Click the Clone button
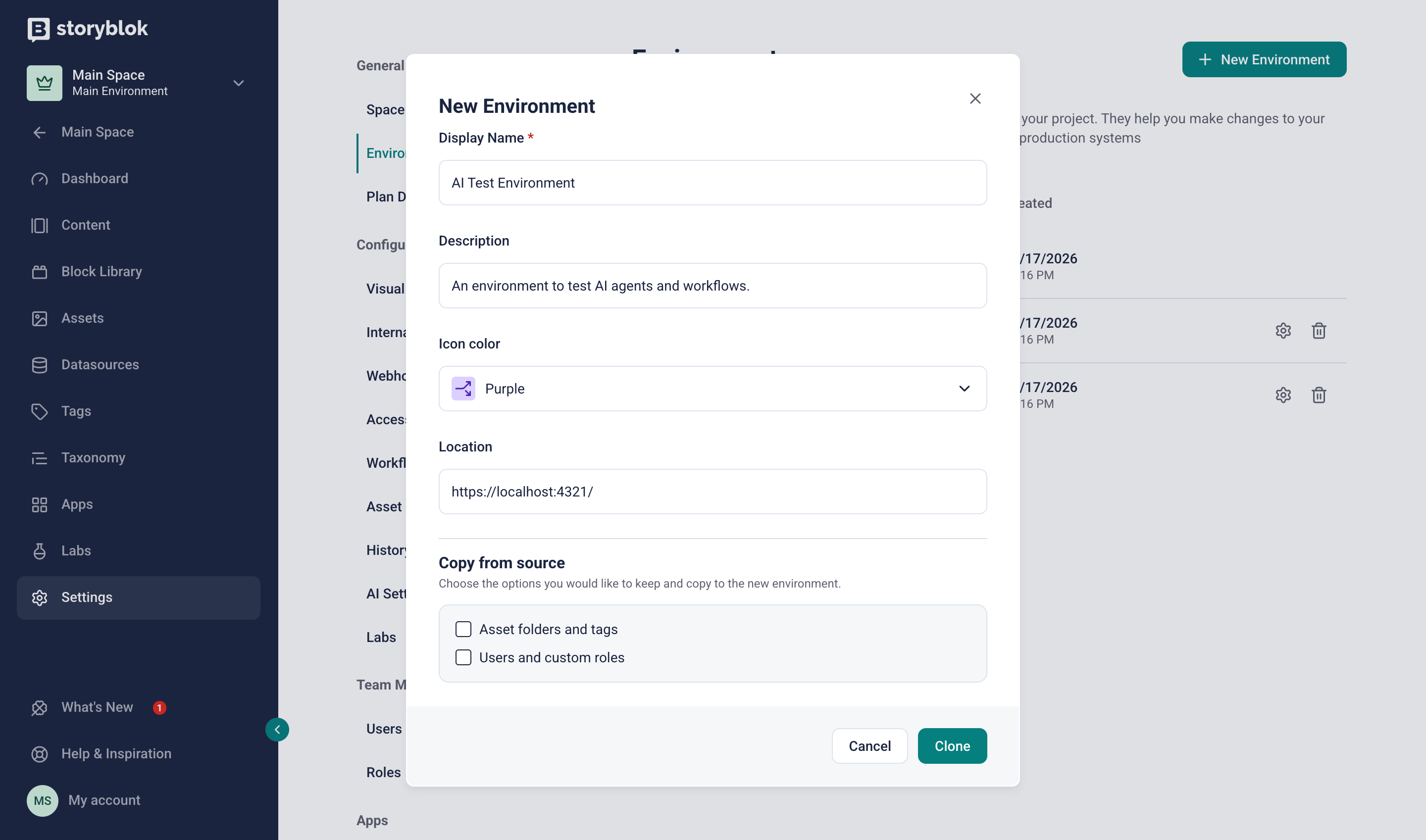 952,745
